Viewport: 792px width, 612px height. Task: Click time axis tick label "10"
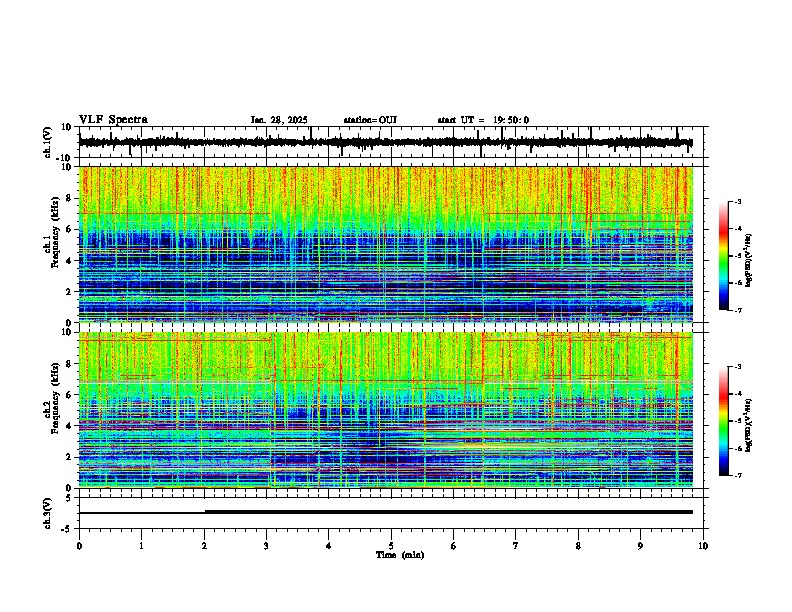click(x=703, y=546)
